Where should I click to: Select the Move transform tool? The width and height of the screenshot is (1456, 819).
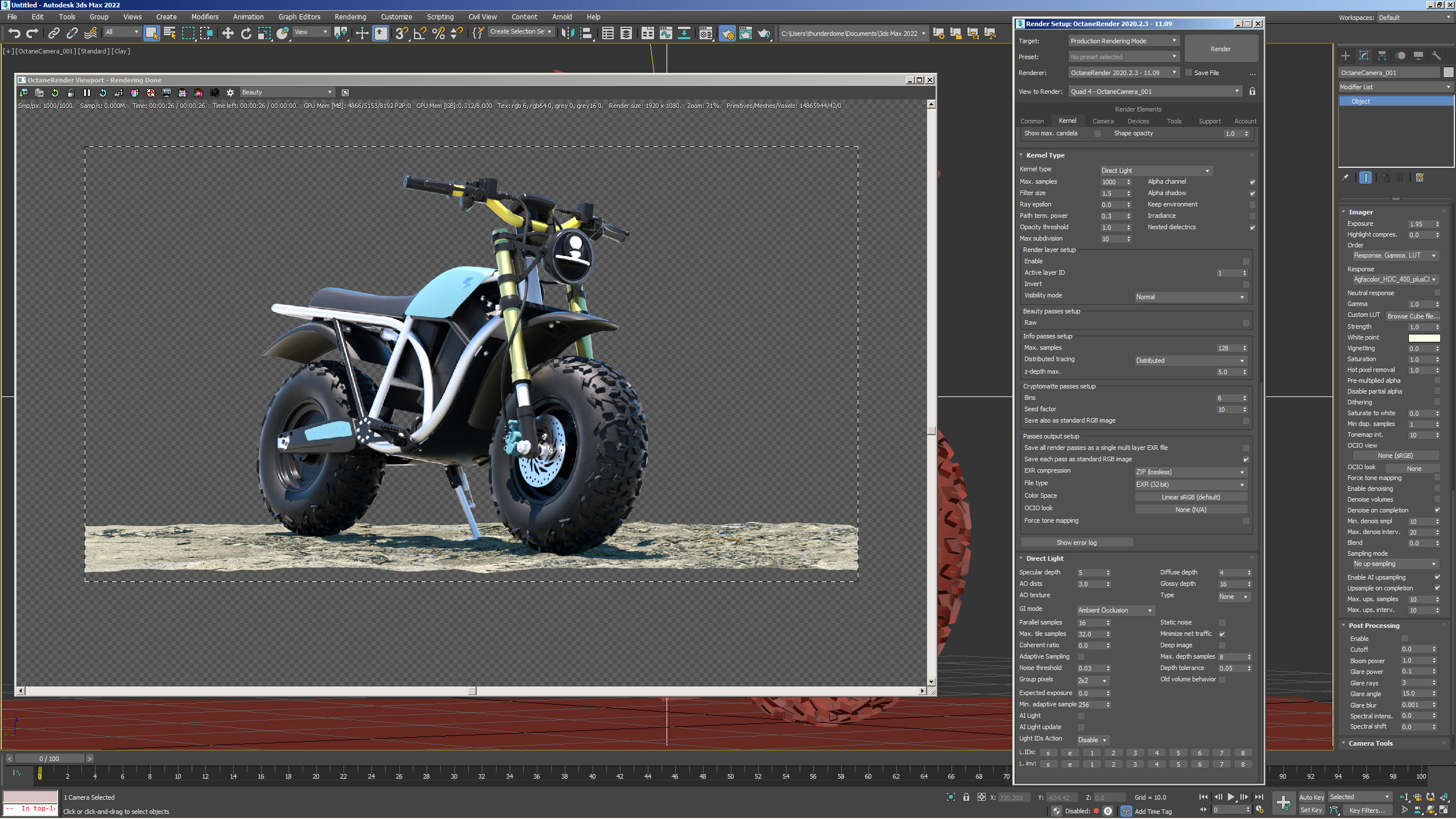pyautogui.click(x=227, y=34)
